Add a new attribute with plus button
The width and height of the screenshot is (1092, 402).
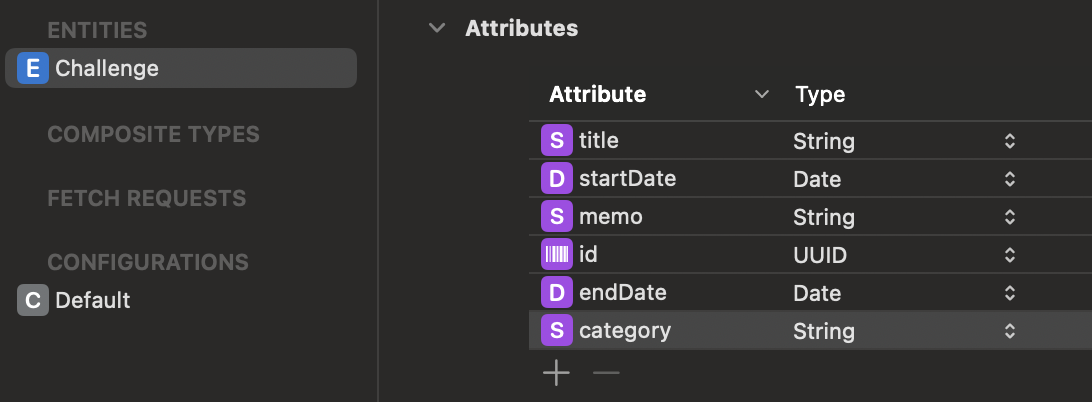tap(556, 374)
